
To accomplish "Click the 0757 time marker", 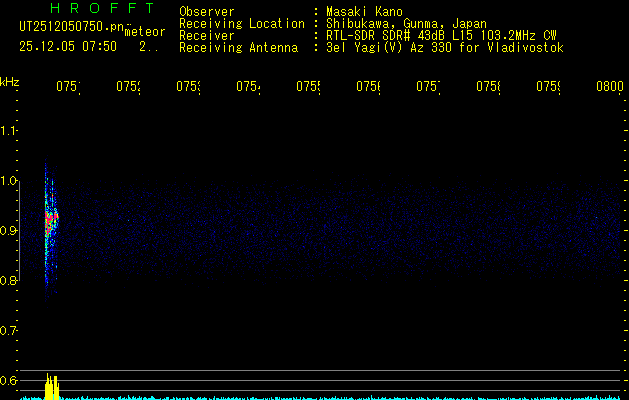I will click(428, 86).
